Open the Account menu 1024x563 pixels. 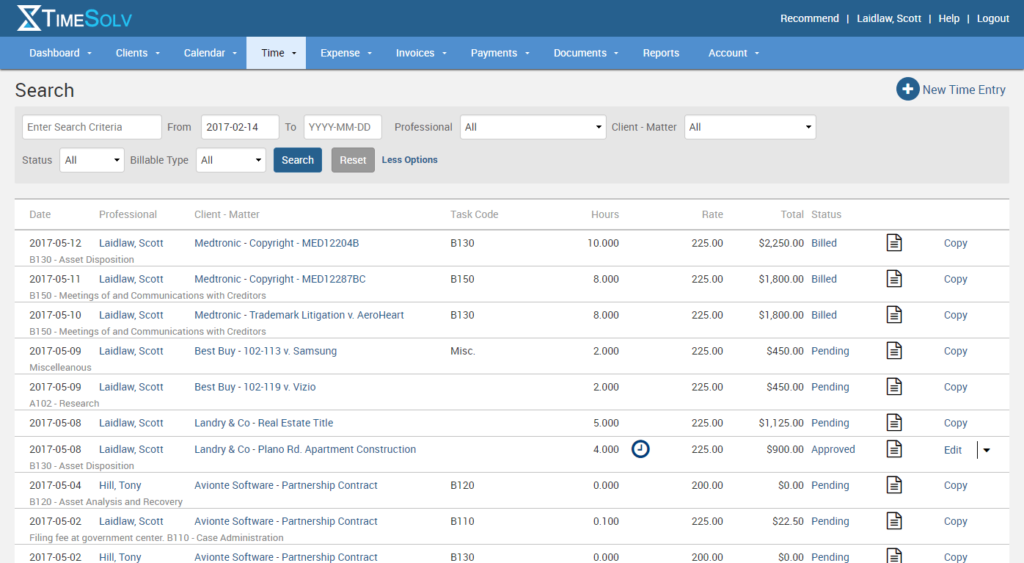click(x=733, y=53)
